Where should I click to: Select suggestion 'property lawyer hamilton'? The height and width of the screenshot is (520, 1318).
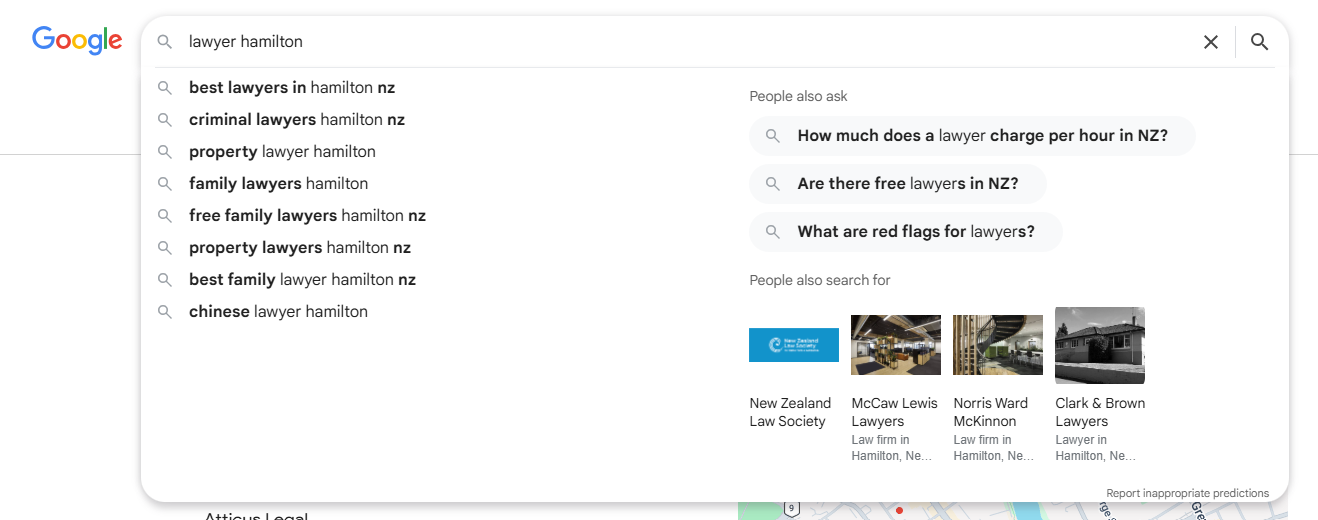pos(282,152)
